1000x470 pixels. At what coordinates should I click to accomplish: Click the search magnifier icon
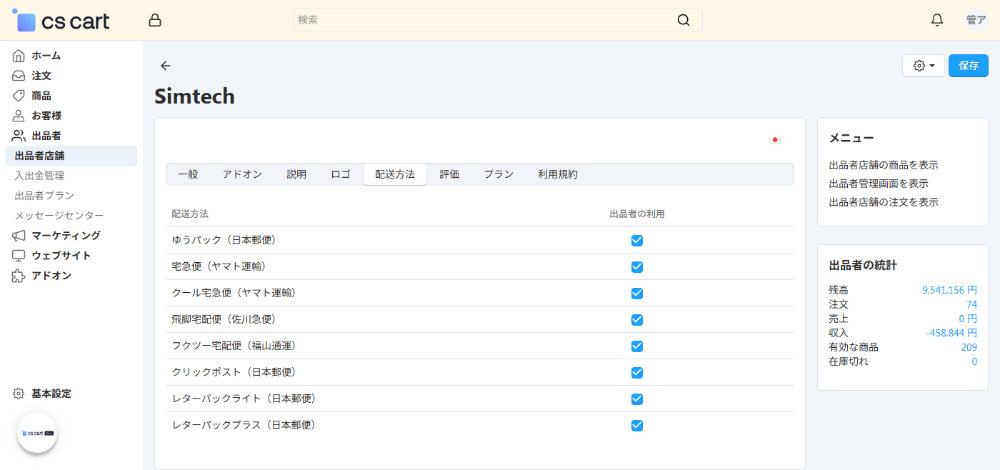pos(683,20)
